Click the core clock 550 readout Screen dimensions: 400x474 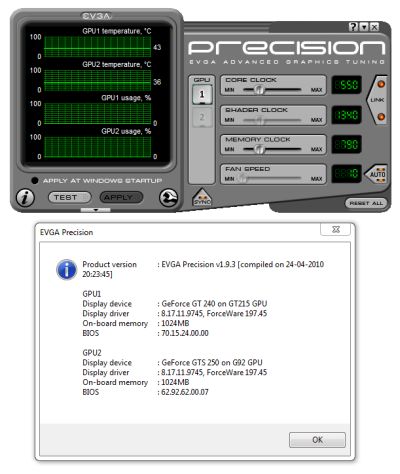[347, 85]
